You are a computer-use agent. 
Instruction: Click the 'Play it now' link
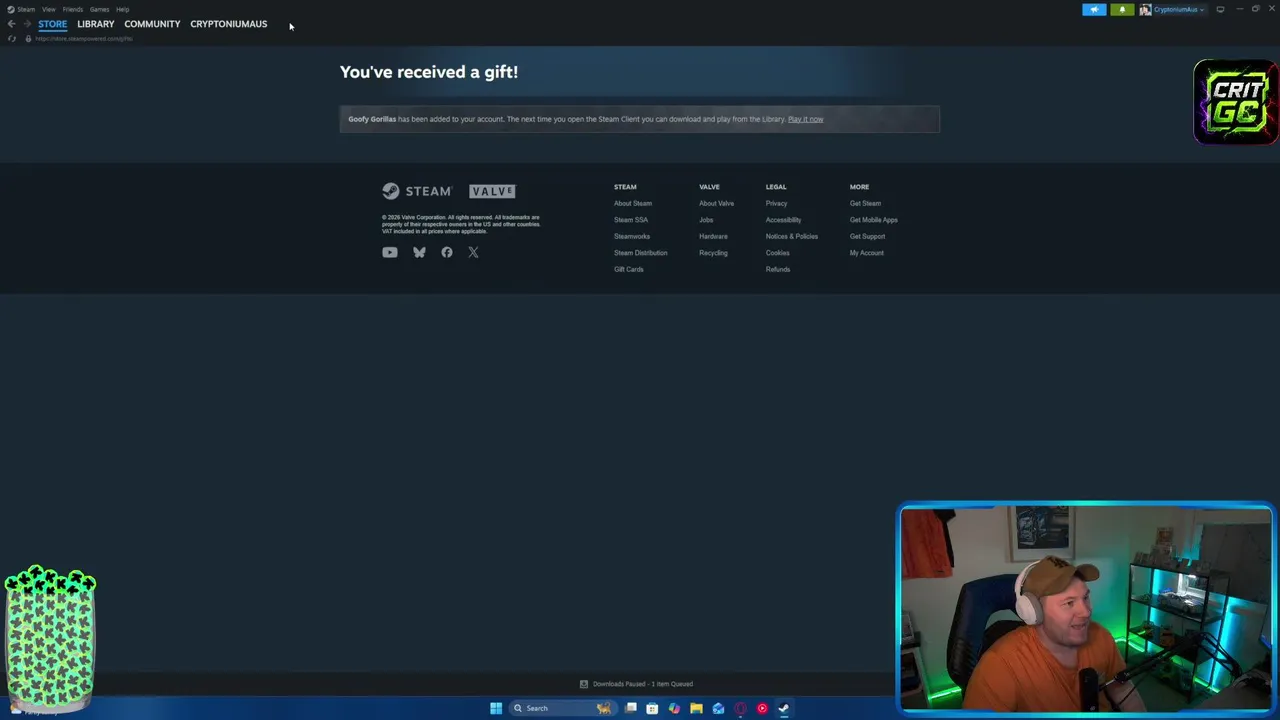click(x=805, y=119)
